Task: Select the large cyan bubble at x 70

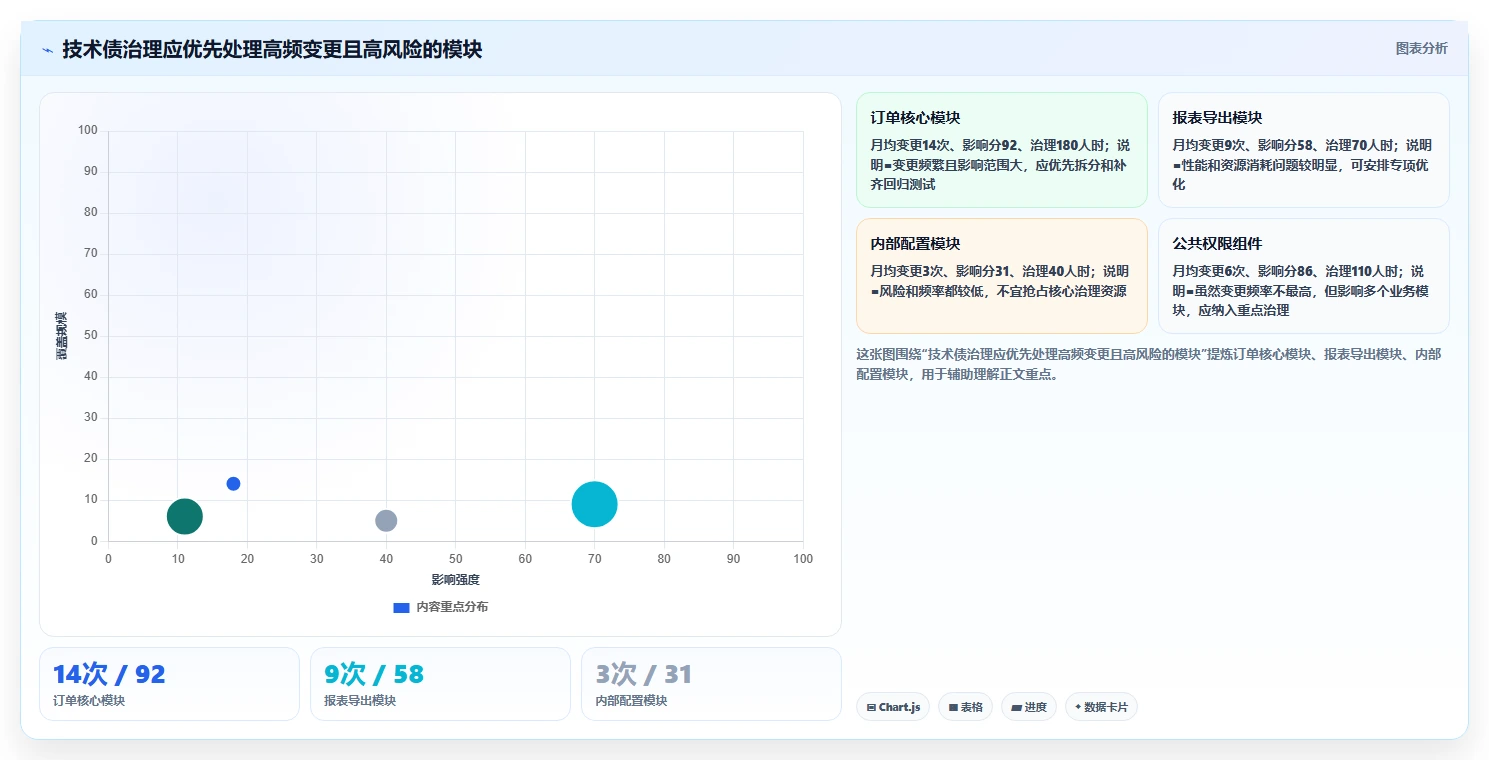Action: (595, 504)
